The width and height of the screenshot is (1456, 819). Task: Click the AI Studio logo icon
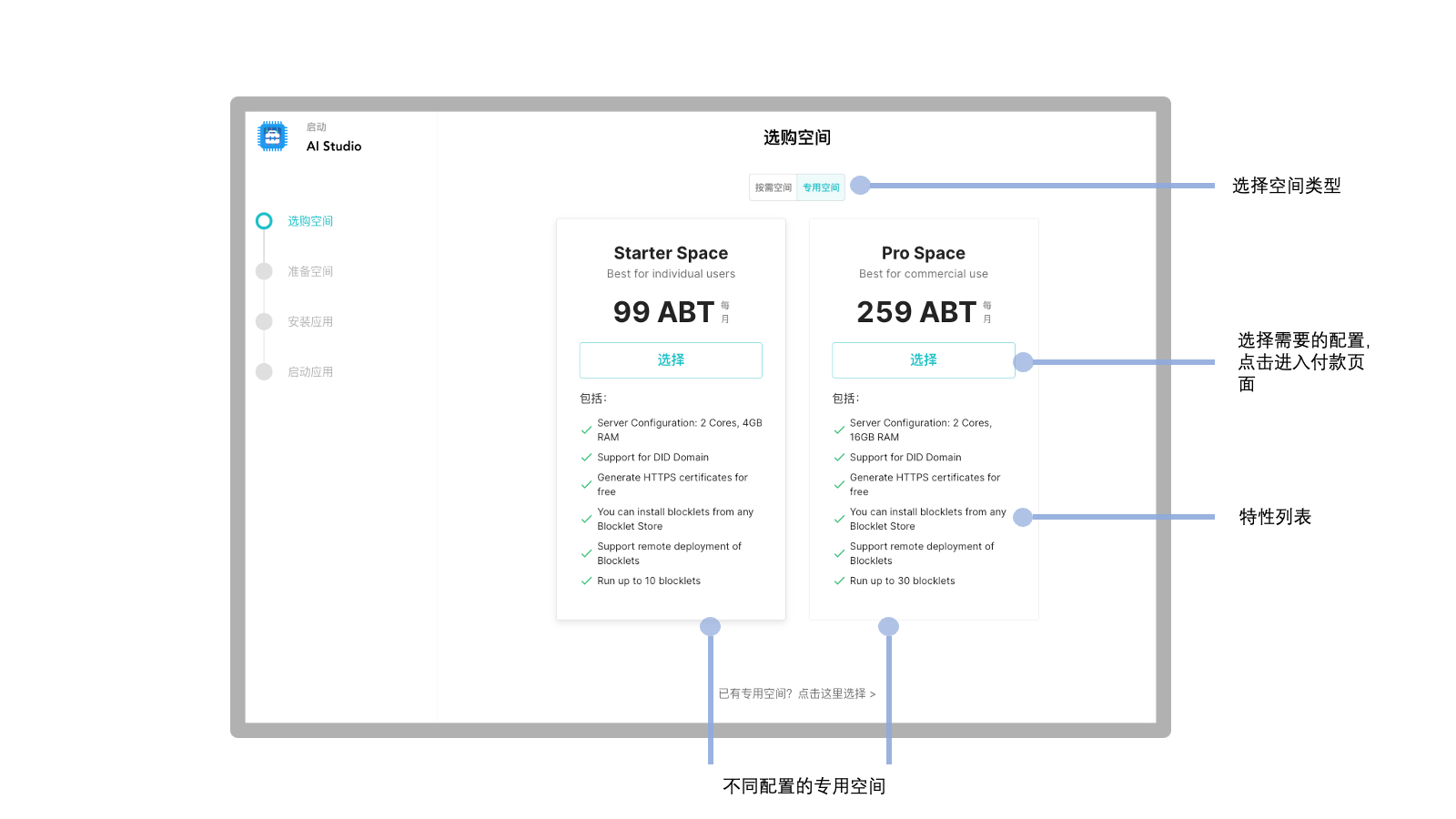tap(272, 136)
